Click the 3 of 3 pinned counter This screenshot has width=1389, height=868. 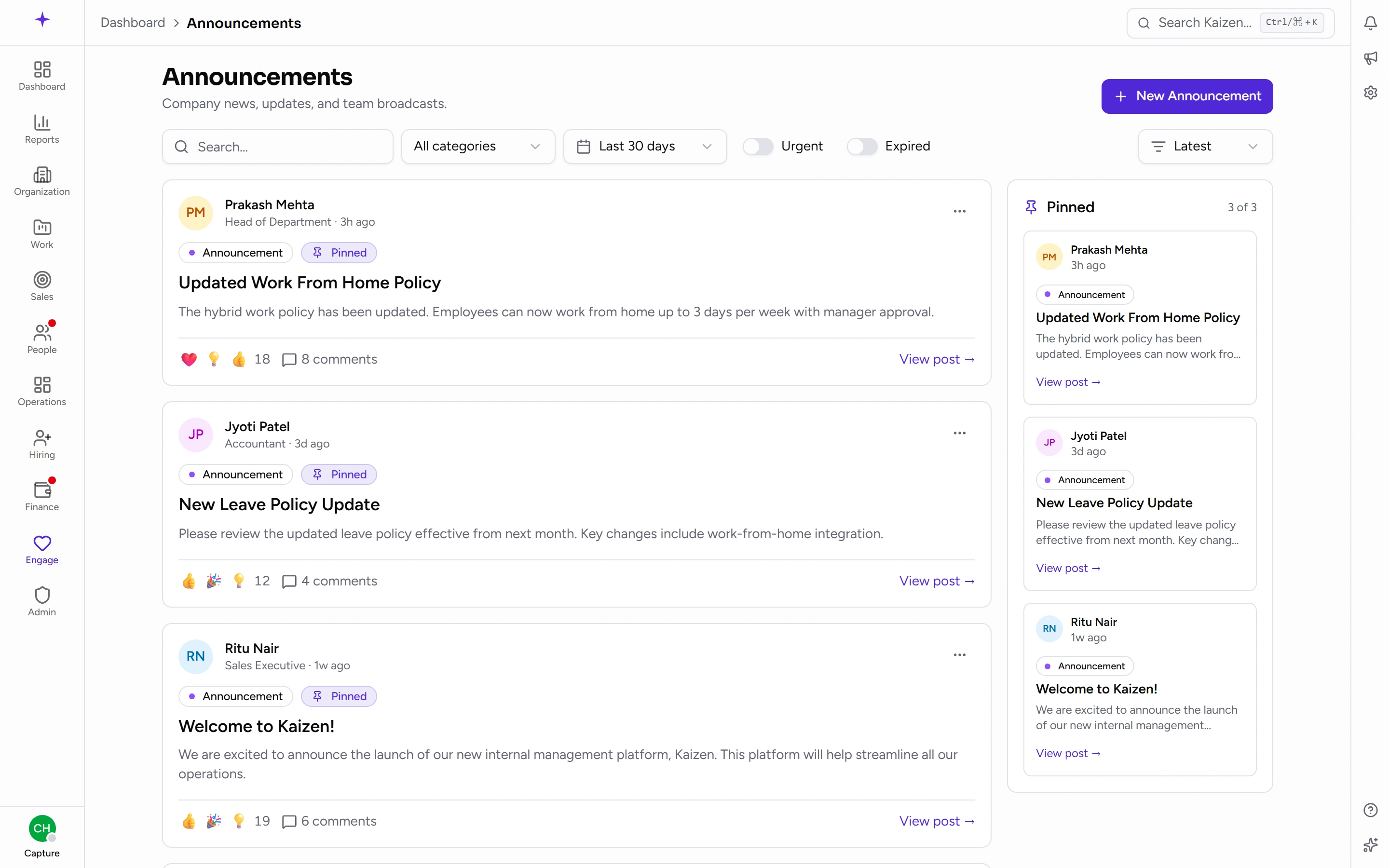pyautogui.click(x=1241, y=208)
